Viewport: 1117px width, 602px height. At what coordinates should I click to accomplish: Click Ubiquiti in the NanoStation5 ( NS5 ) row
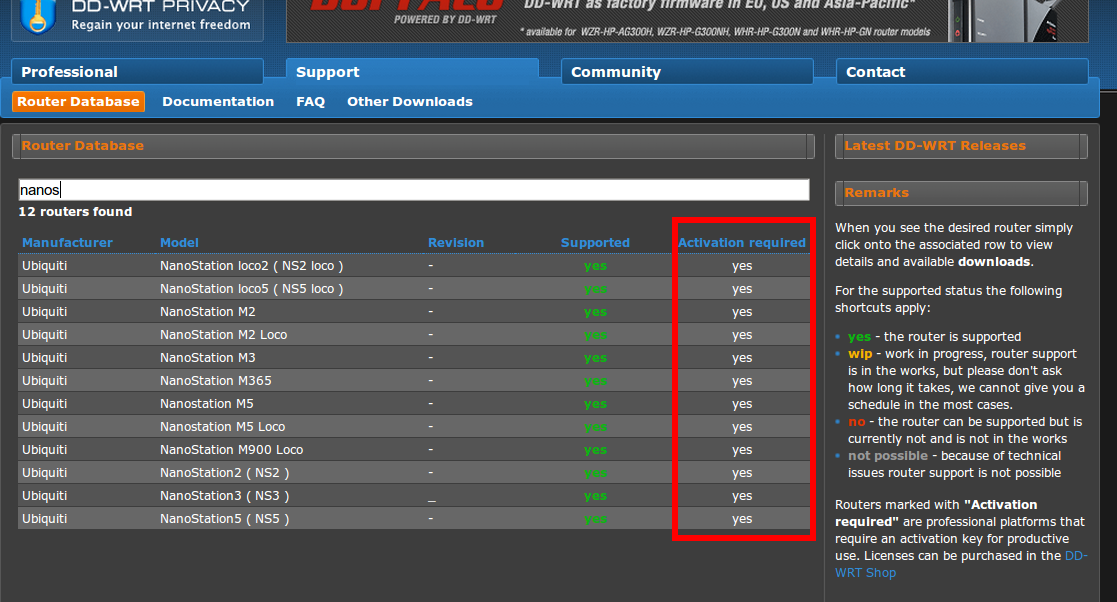pyautogui.click(x=44, y=519)
